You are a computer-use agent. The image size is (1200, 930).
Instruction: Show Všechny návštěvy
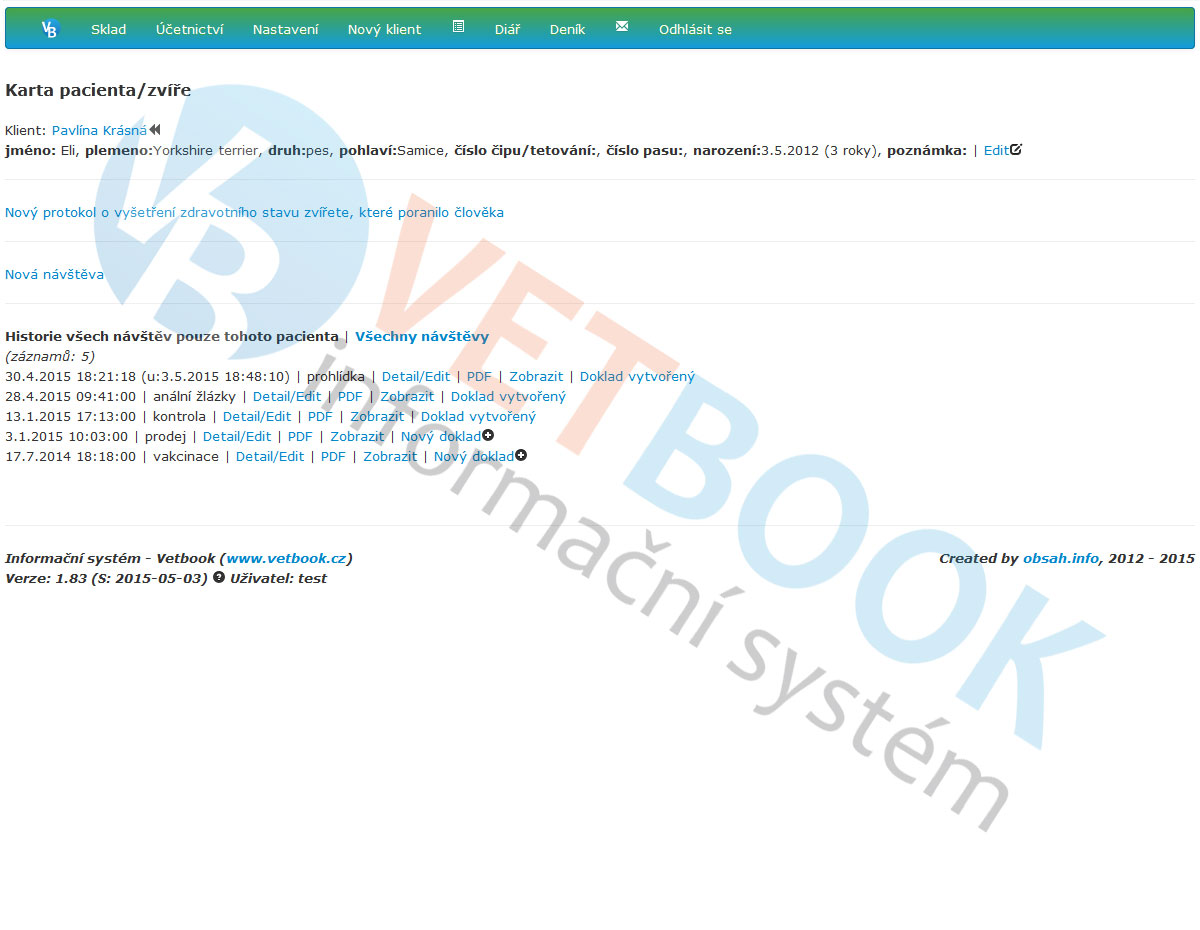point(422,336)
